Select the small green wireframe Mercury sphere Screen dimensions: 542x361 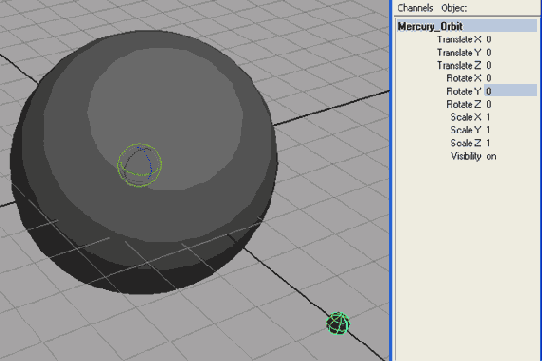point(338,323)
